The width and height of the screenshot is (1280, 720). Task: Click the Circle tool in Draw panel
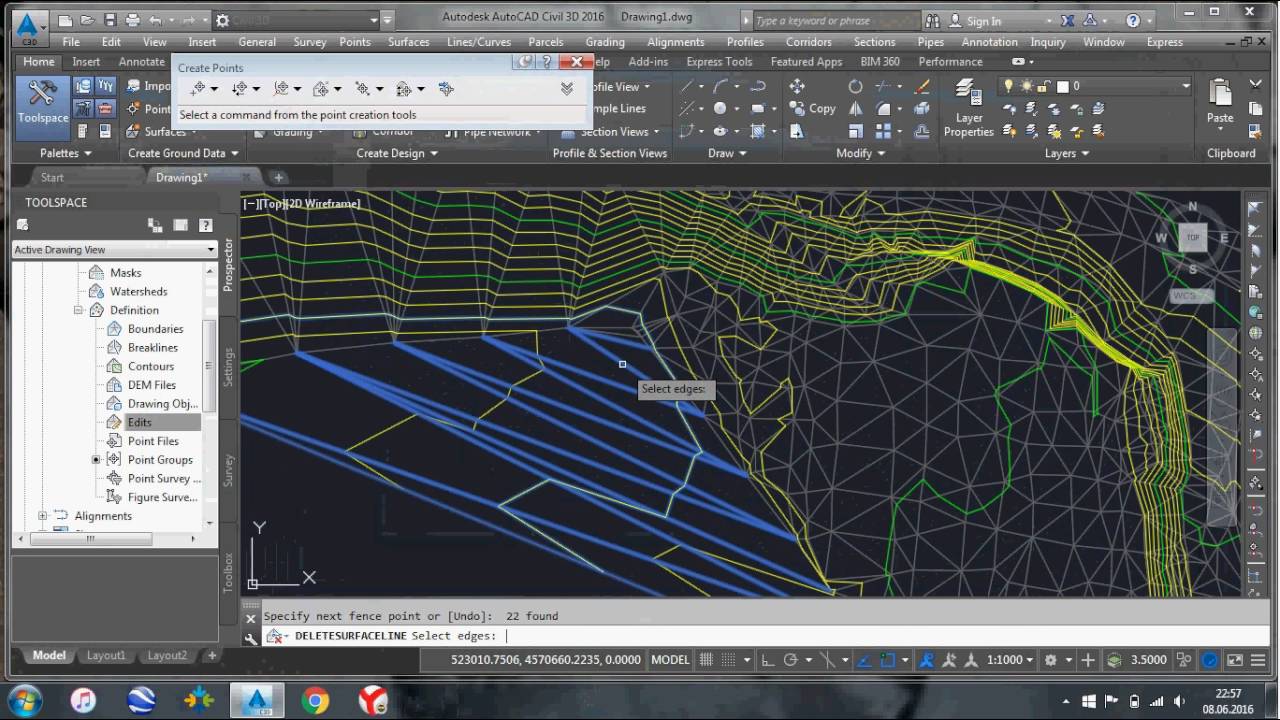click(x=720, y=108)
